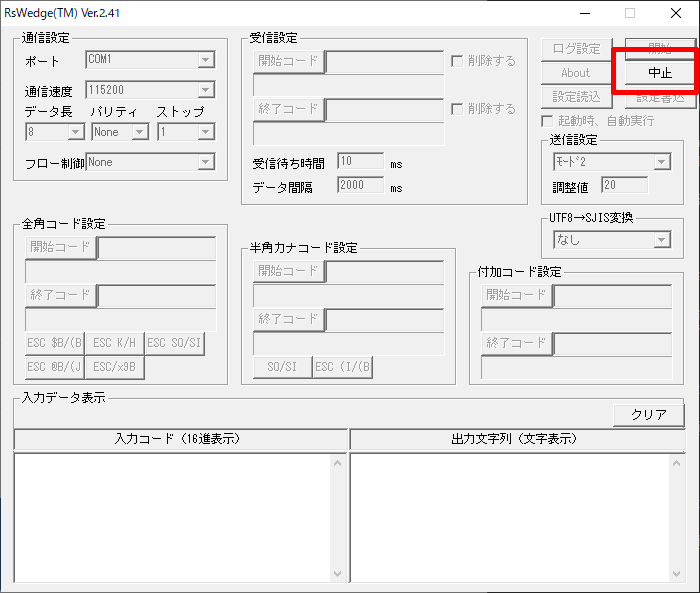Click inside the 入力コード hex display area
The height and width of the screenshot is (593, 700).
point(173,518)
